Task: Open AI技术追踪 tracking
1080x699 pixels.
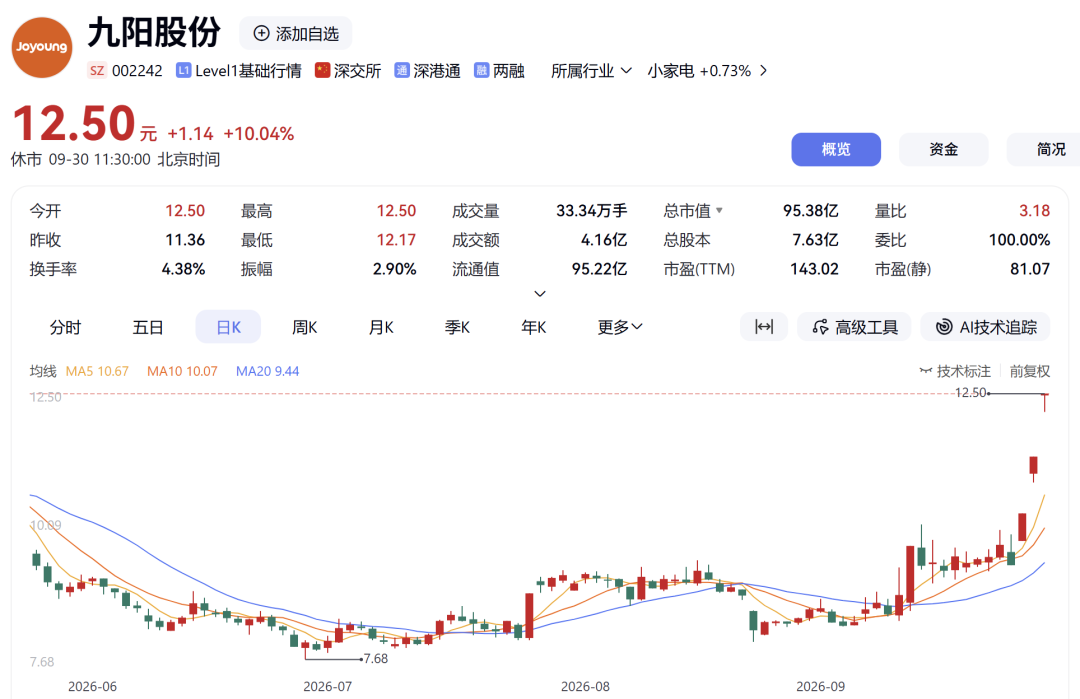Action: (x=986, y=326)
